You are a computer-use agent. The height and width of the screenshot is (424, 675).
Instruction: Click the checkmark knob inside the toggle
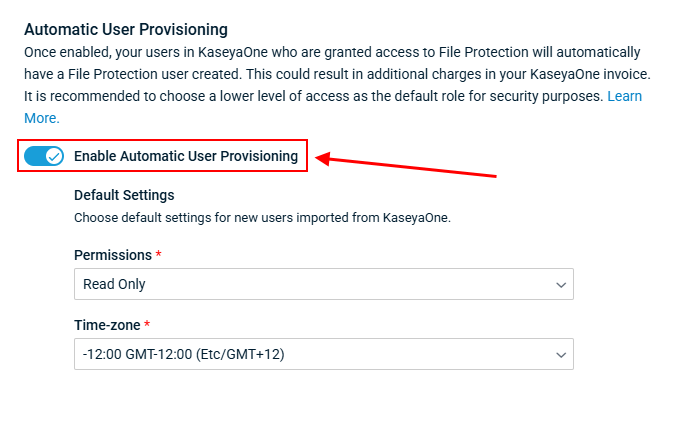pyautogui.click(x=54, y=156)
